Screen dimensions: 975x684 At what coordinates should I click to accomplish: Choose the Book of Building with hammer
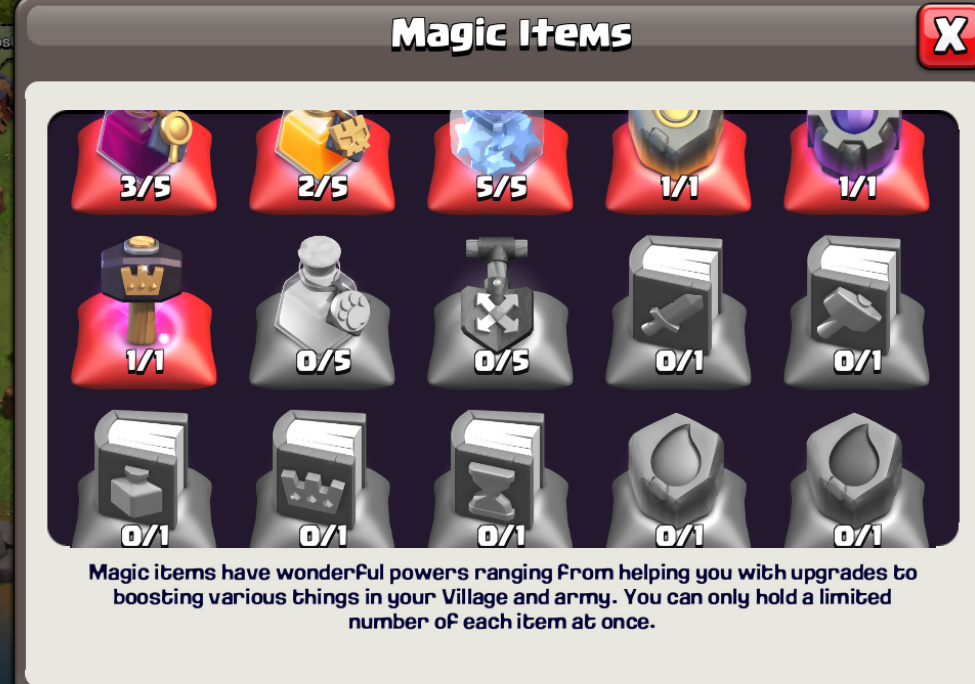tap(857, 311)
